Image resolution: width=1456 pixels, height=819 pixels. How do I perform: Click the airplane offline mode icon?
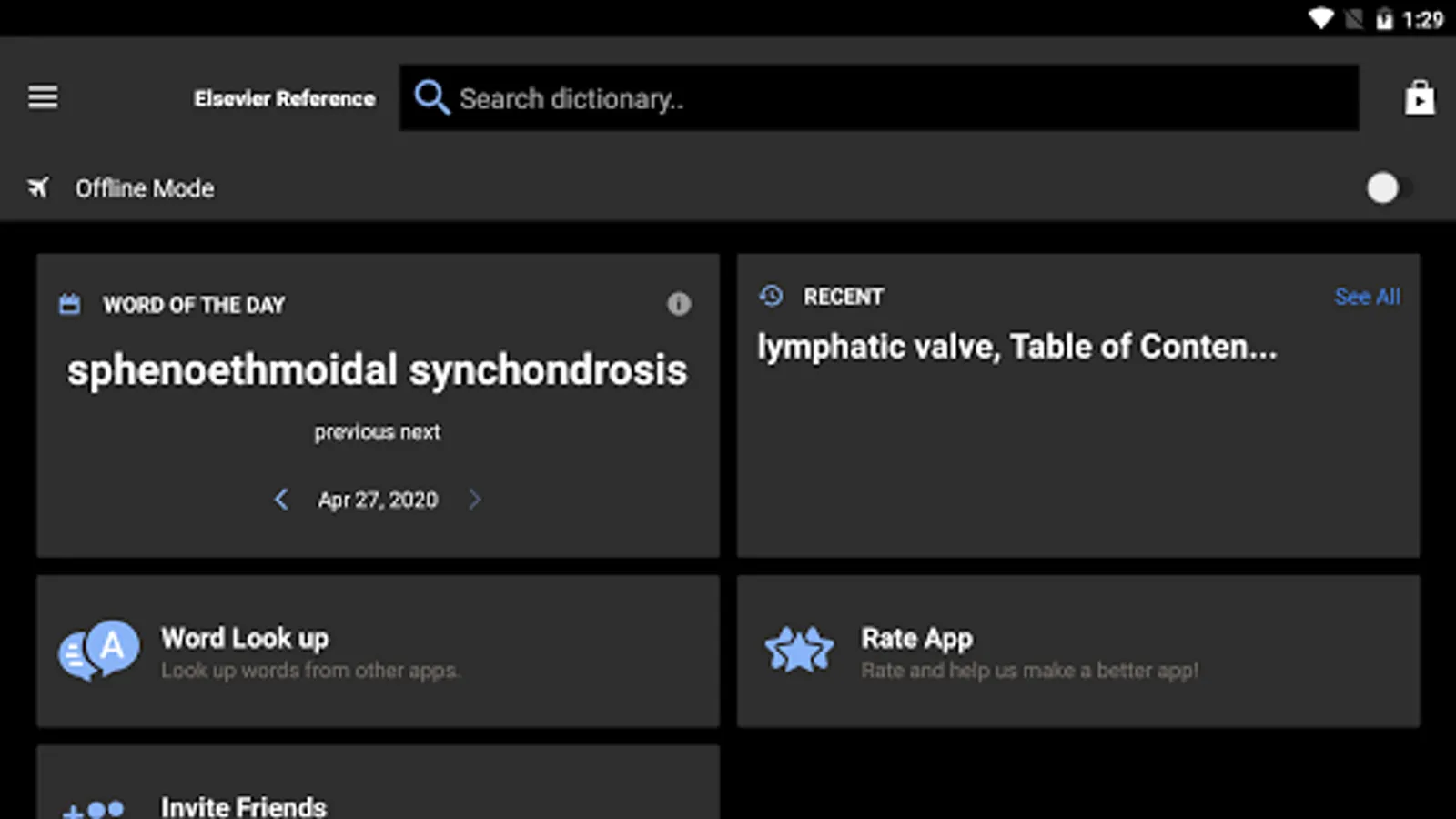[x=38, y=187]
